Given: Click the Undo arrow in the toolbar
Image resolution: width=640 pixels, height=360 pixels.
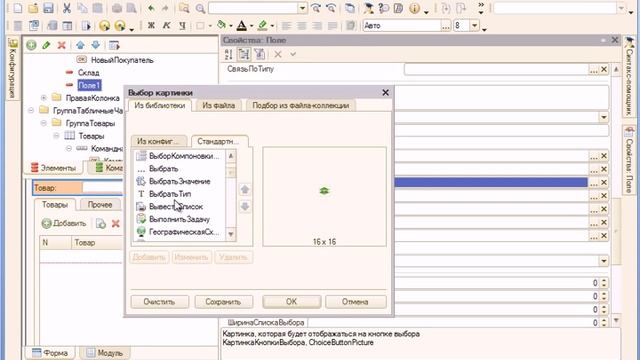Looking at the screenshot, I should [x=151, y=8].
